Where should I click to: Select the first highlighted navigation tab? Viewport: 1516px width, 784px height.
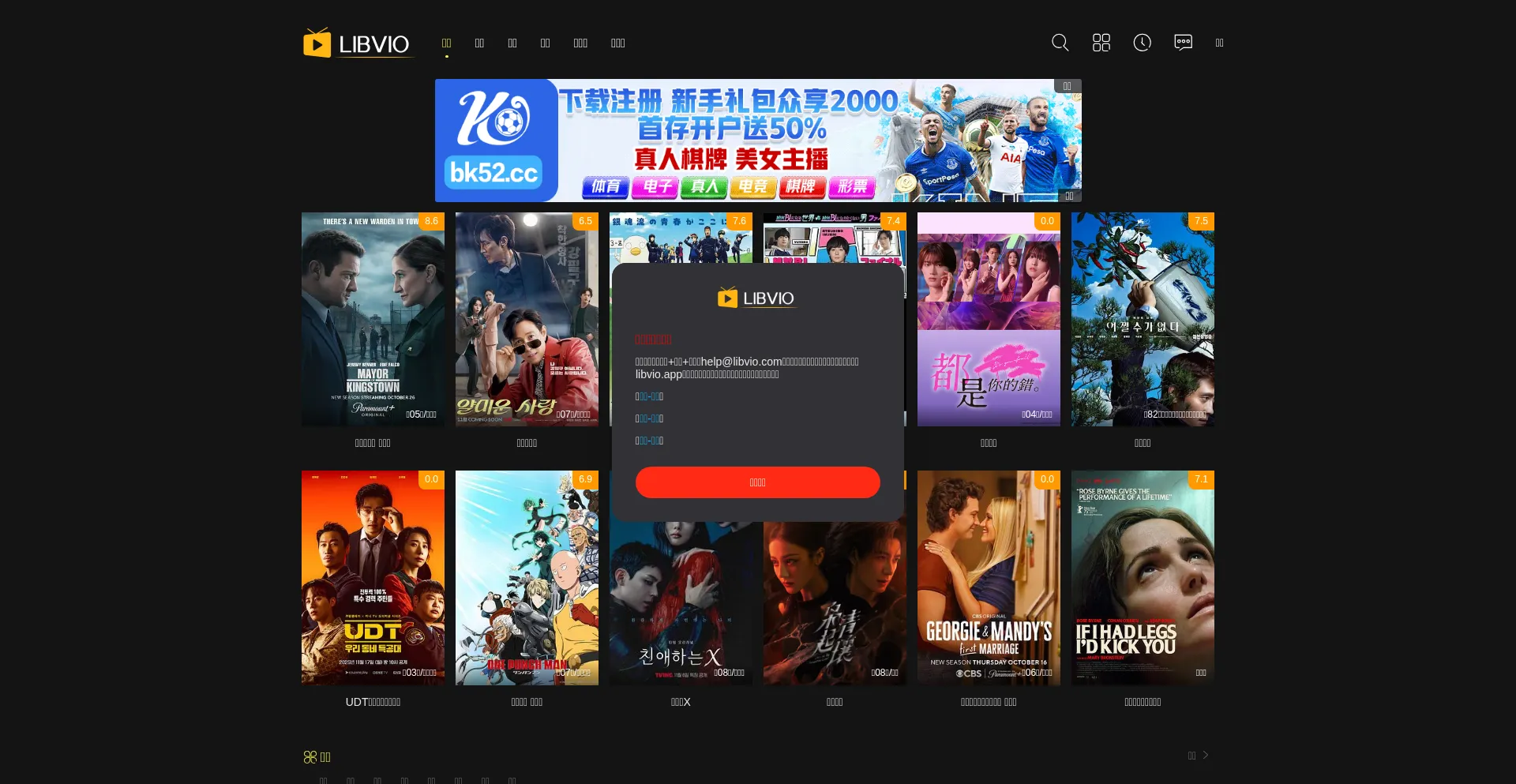446,43
